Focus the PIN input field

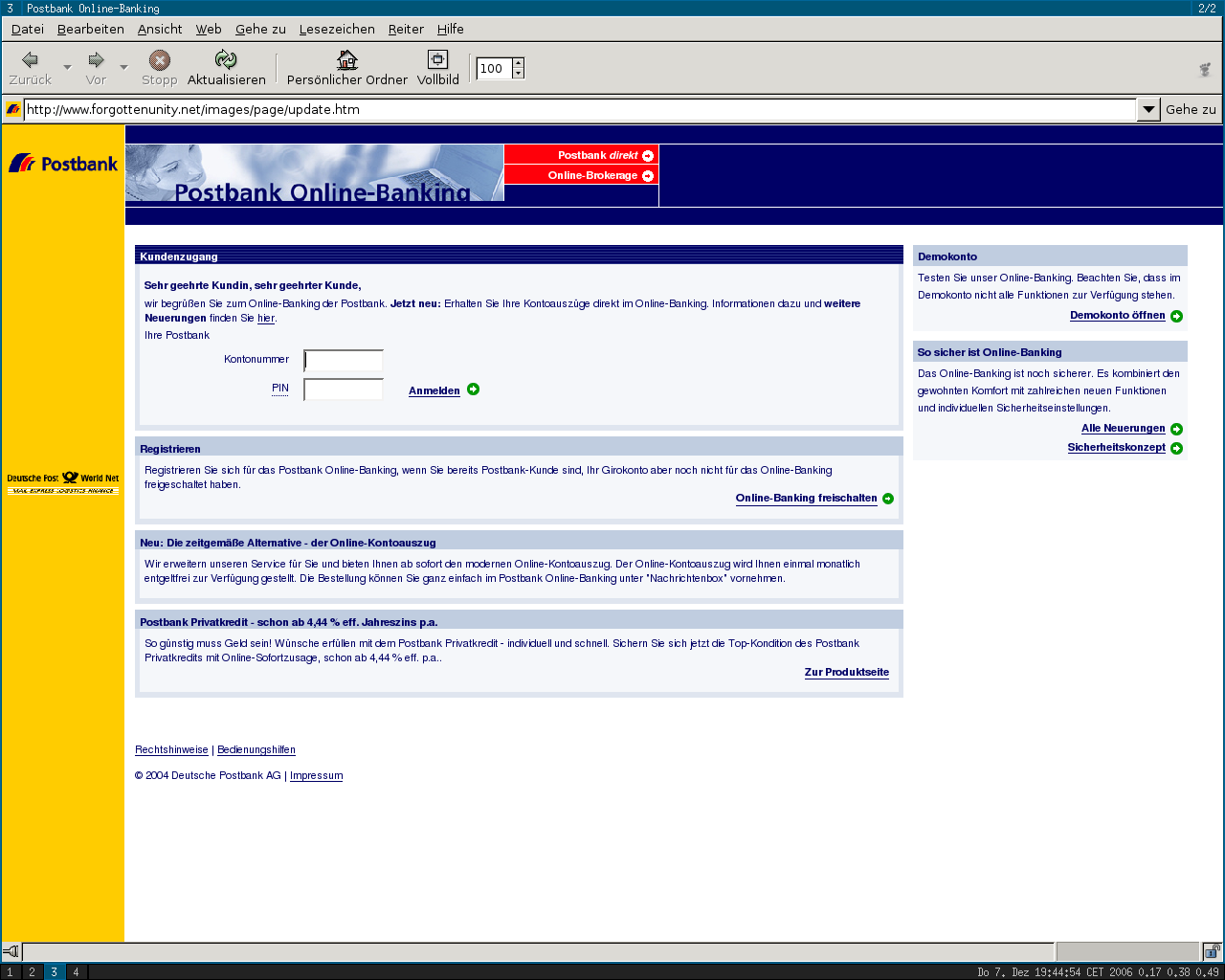344,390
